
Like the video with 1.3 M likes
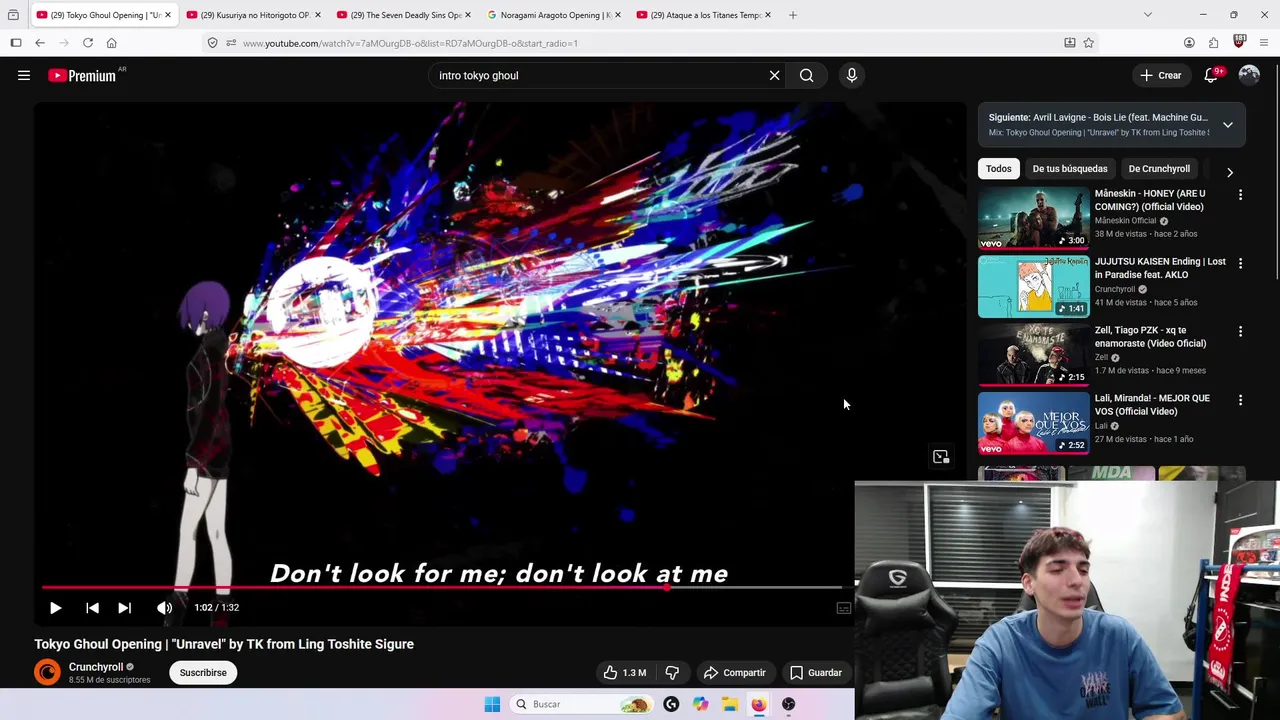tap(624, 673)
